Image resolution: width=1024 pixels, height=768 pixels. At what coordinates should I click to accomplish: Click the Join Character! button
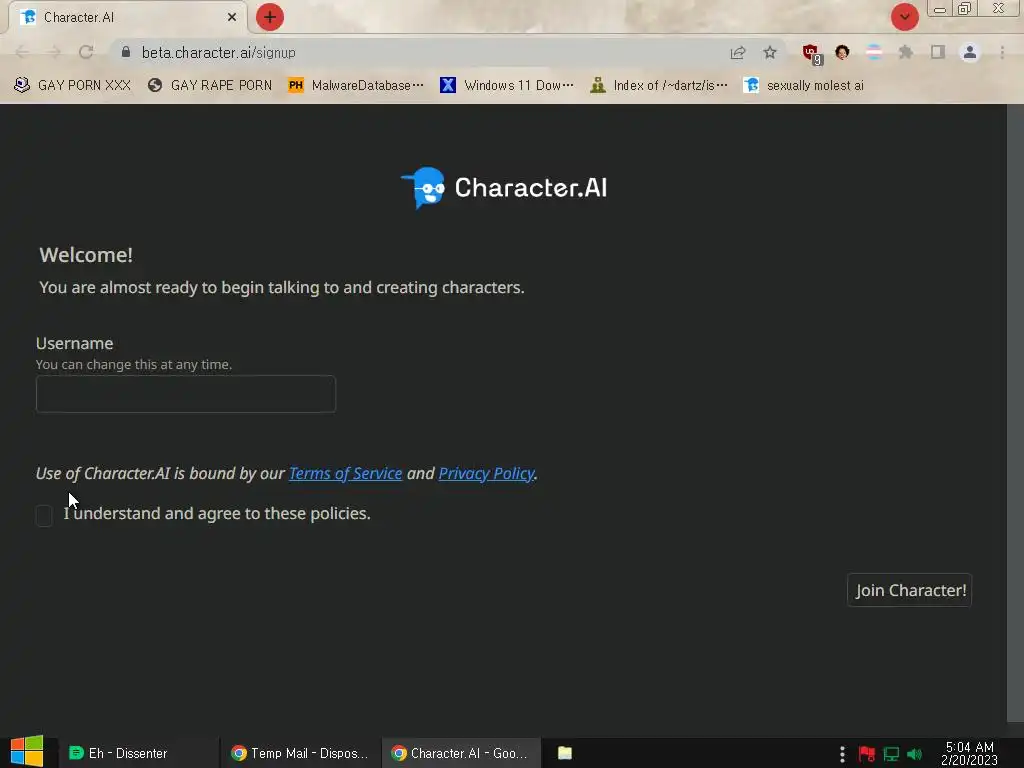coord(910,590)
